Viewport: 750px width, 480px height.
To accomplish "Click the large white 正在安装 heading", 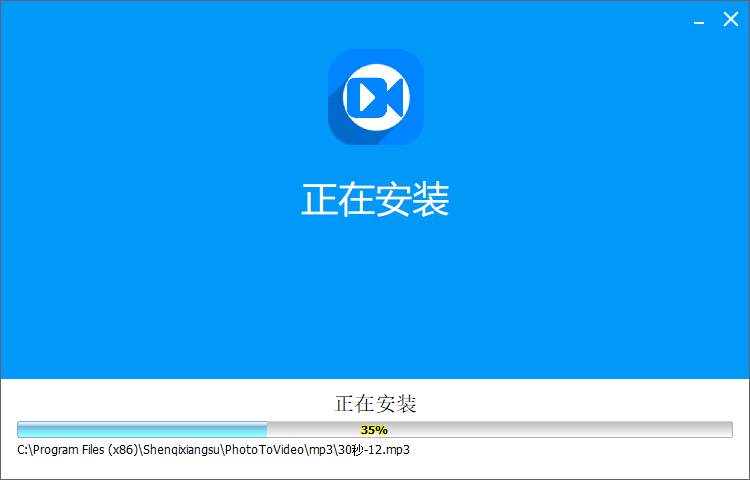I will [x=375, y=200].
